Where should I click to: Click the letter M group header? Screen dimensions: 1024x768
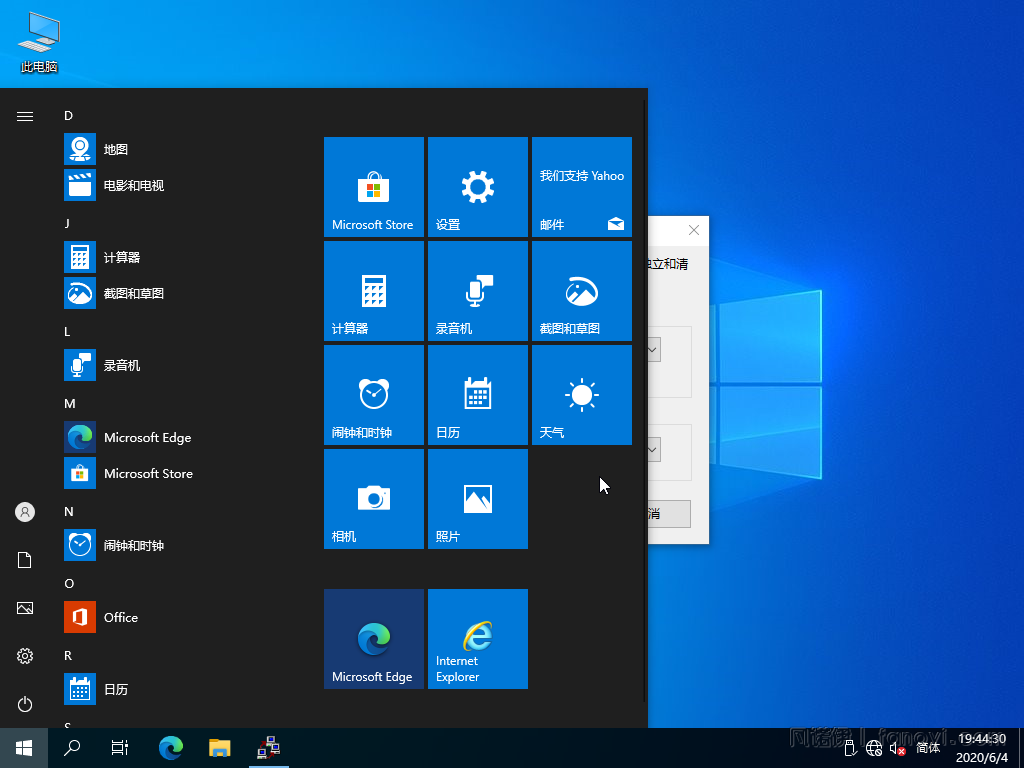click(x=70, y=404)
